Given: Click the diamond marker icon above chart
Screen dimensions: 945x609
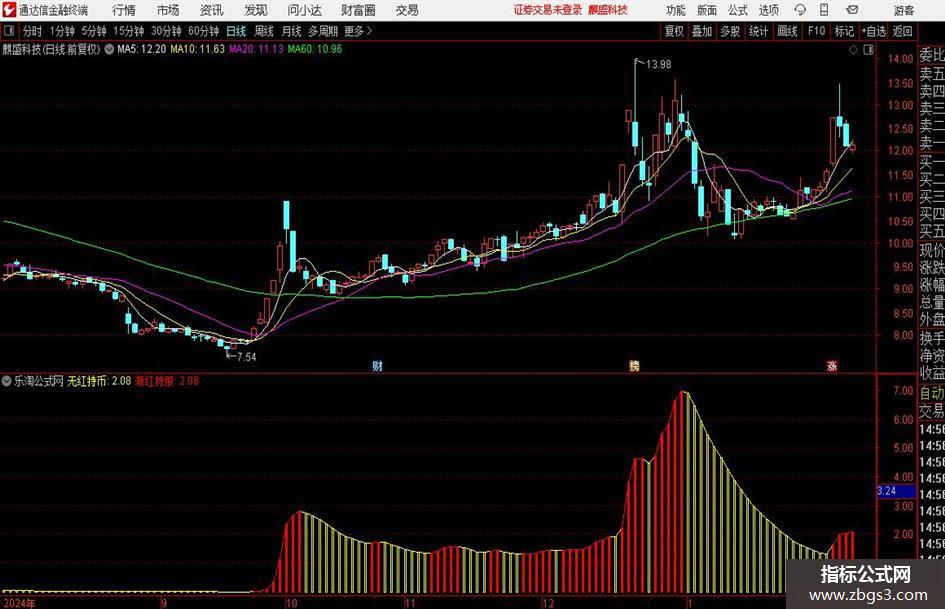Looking at the screenshot, I should 853,50.
